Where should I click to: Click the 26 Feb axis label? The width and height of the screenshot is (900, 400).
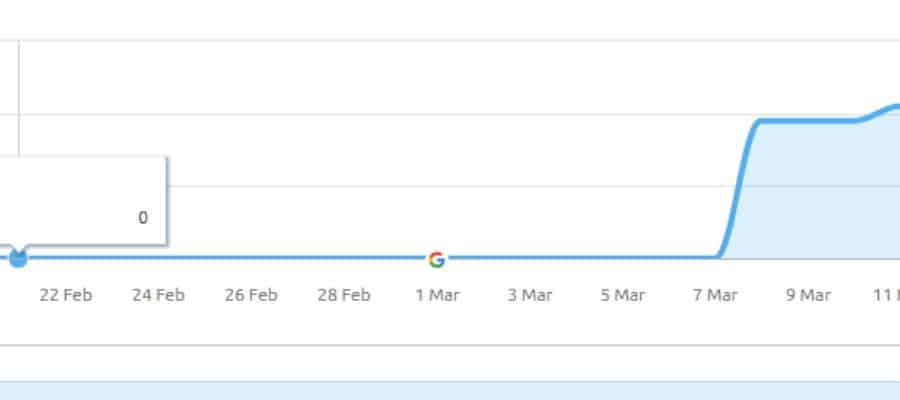pos(251,295)
